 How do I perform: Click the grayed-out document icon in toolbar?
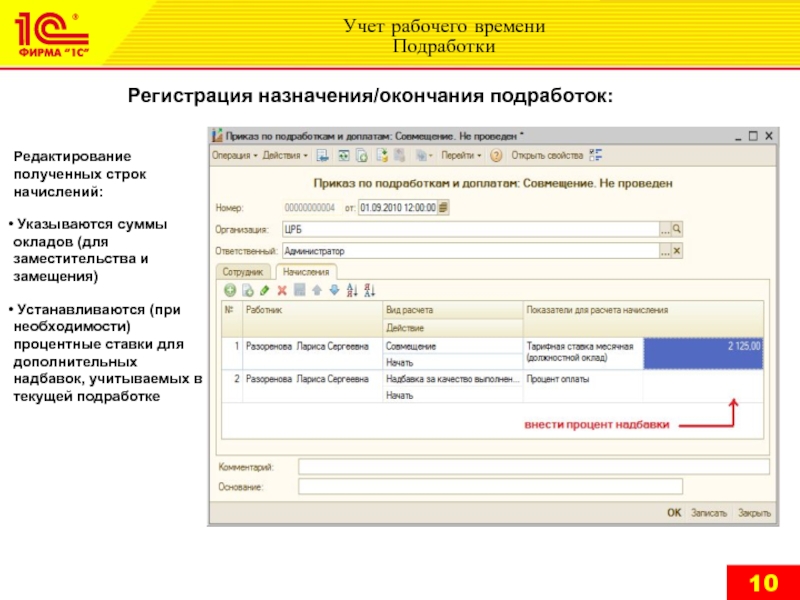(x=399, y=156)
